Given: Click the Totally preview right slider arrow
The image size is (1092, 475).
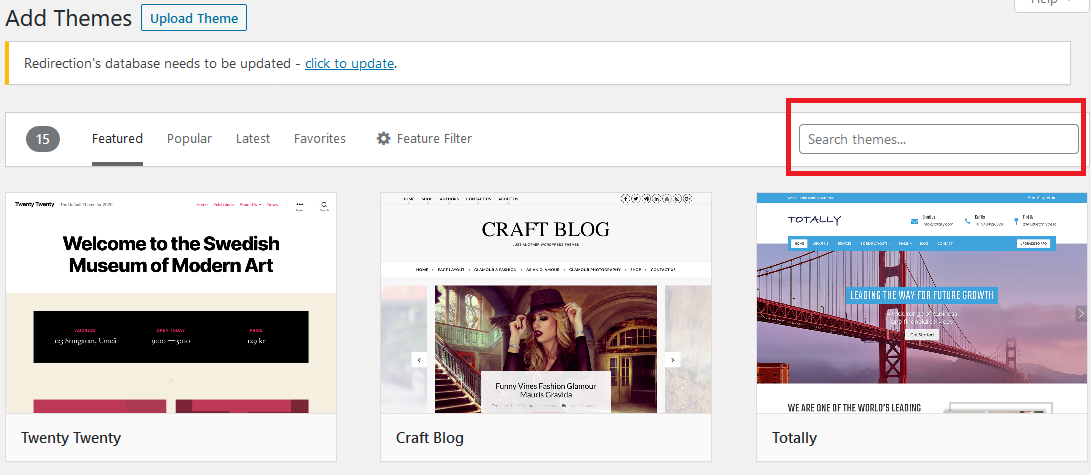Looking at the screenshot, I should [x=1080, y=313].
